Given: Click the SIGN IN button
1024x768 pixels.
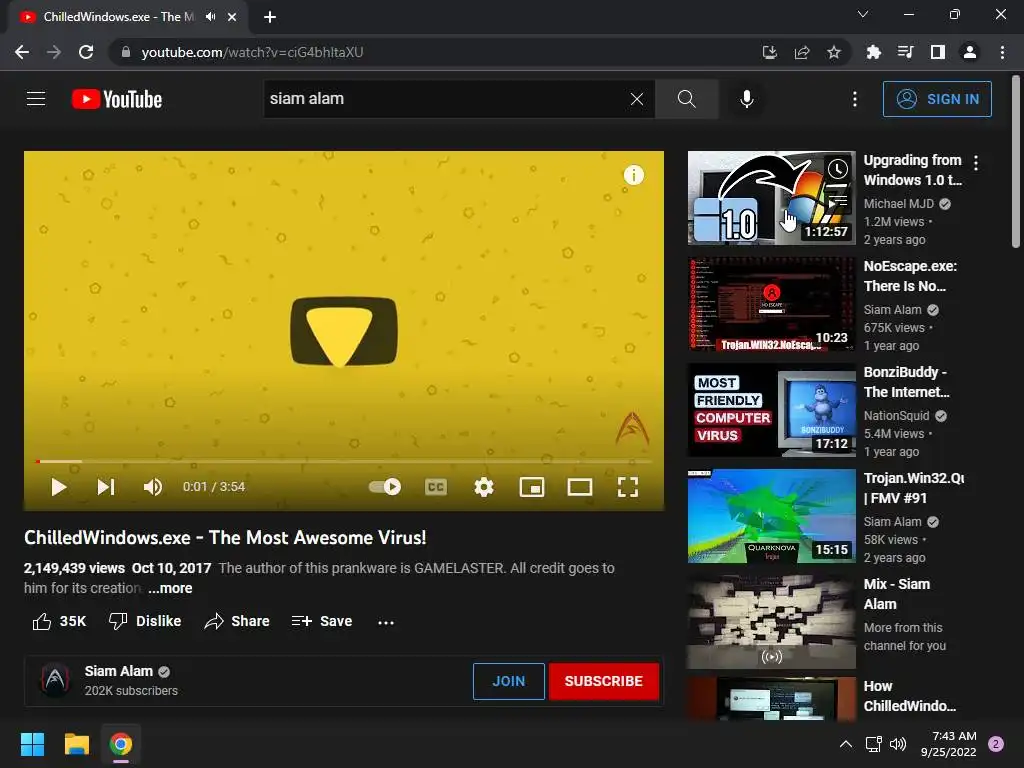Looking at the screenshot, I should pos(937,99).
